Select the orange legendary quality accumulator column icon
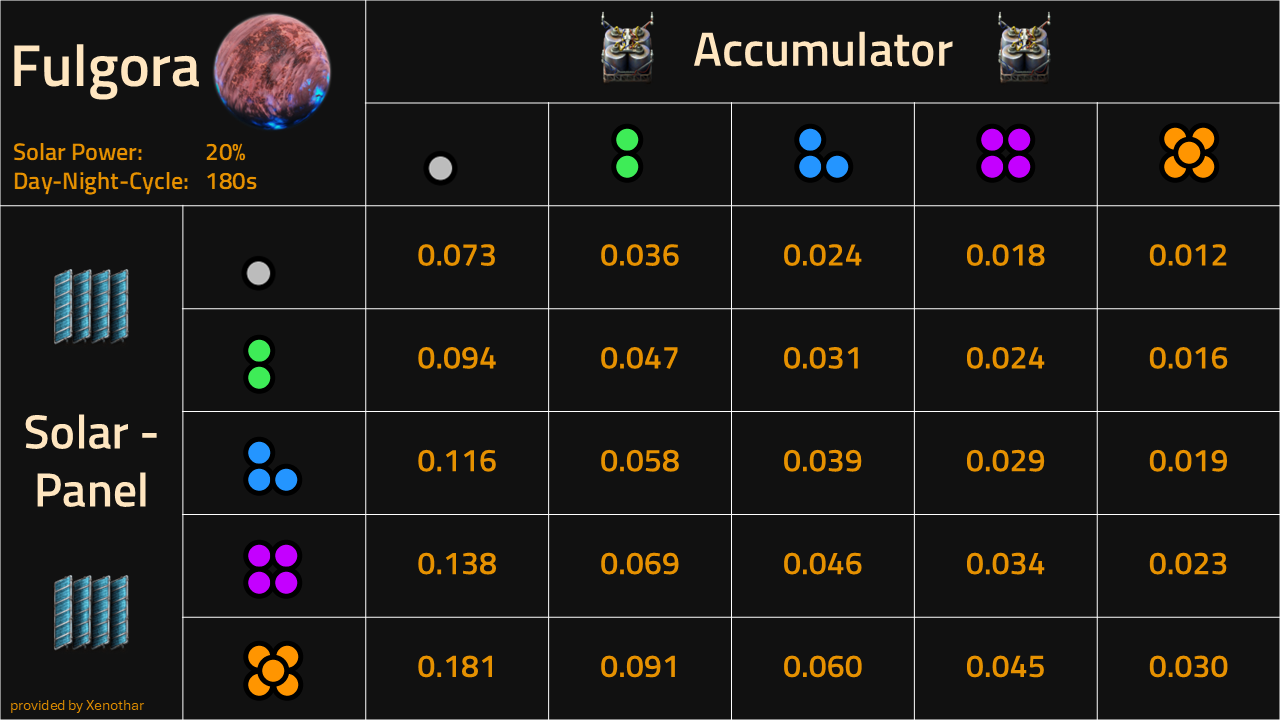This screenshot has height=720, width=1280. tap(1188, 153)
